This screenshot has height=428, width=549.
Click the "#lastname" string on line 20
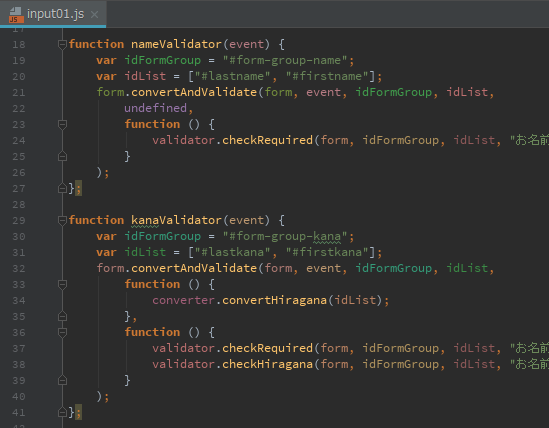[x=232, y=76]
